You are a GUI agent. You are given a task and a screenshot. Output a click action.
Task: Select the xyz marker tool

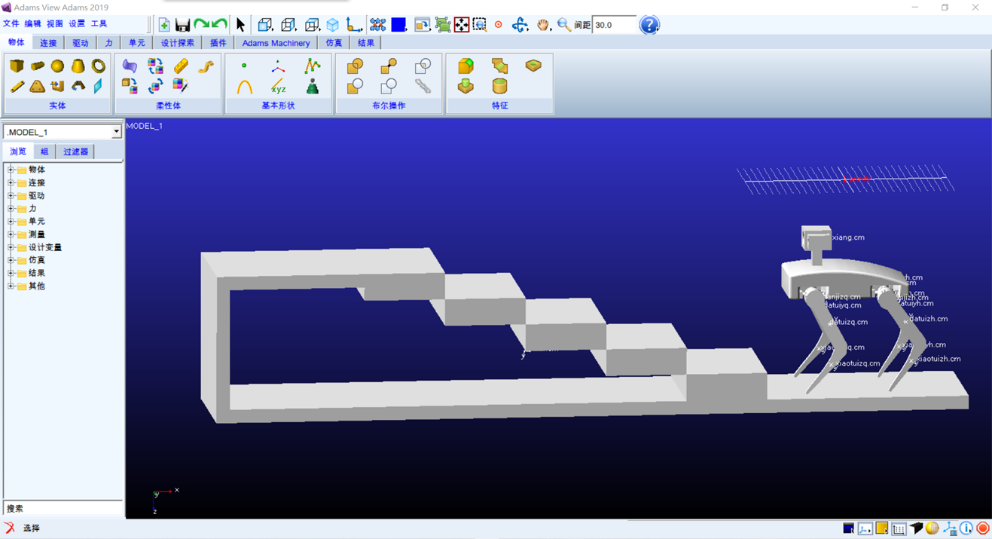[278, 87]
